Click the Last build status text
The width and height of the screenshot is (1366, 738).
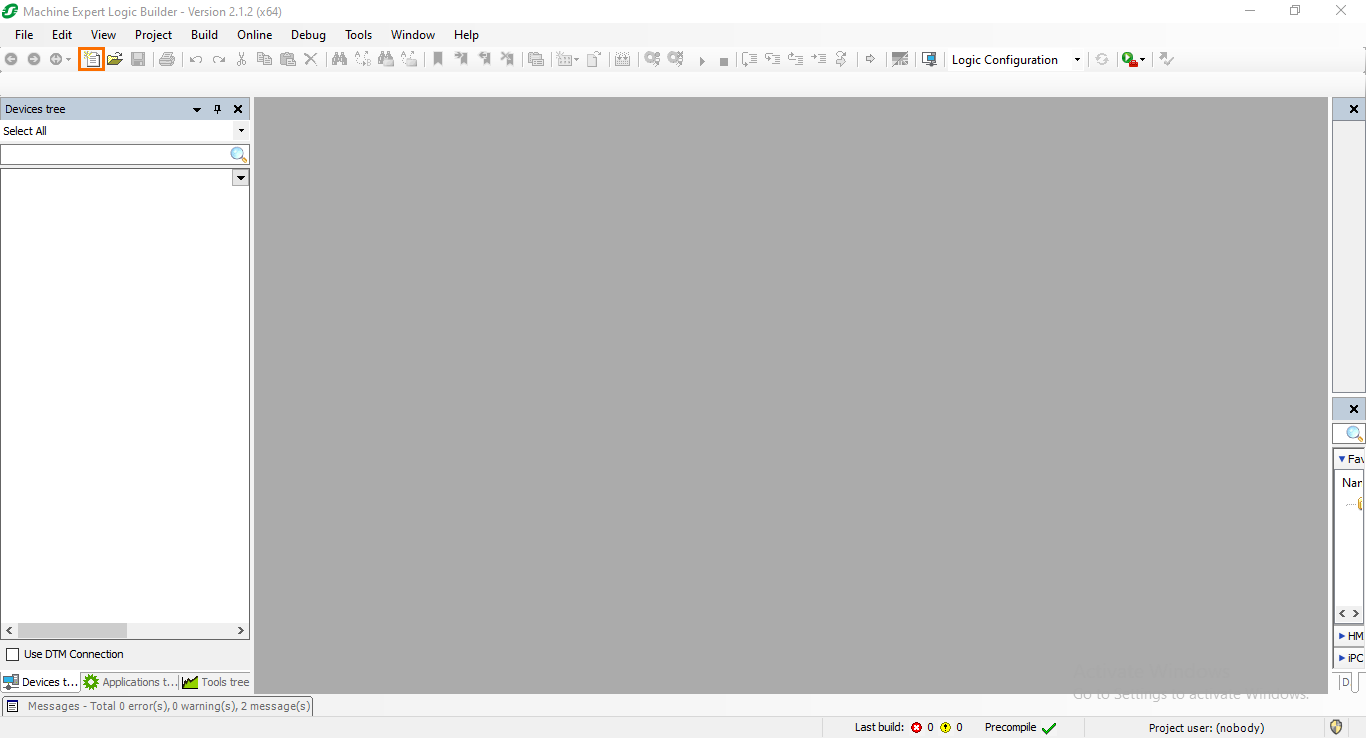879,728
